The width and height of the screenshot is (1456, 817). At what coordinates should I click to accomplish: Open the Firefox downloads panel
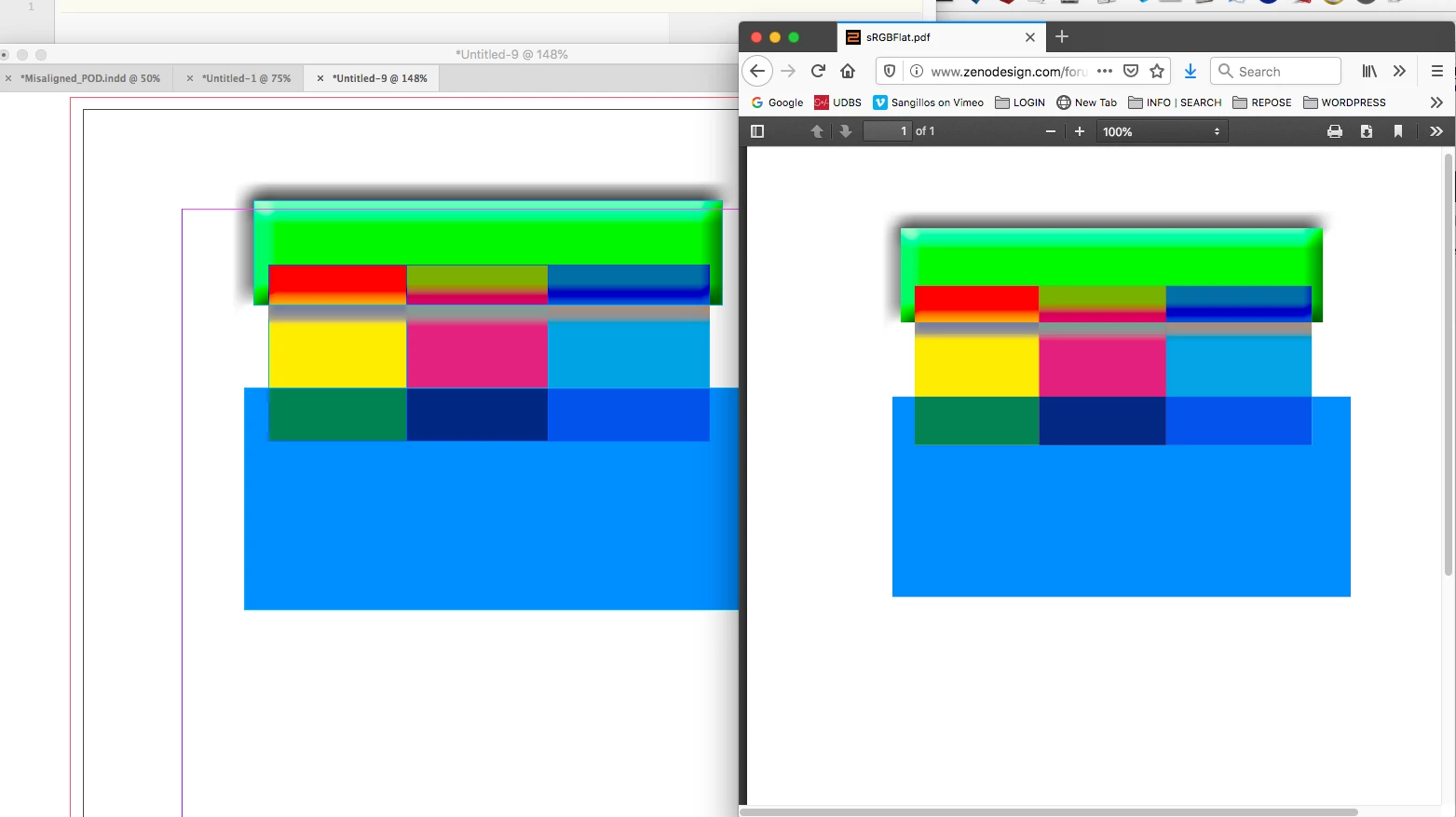(1191, 71)
